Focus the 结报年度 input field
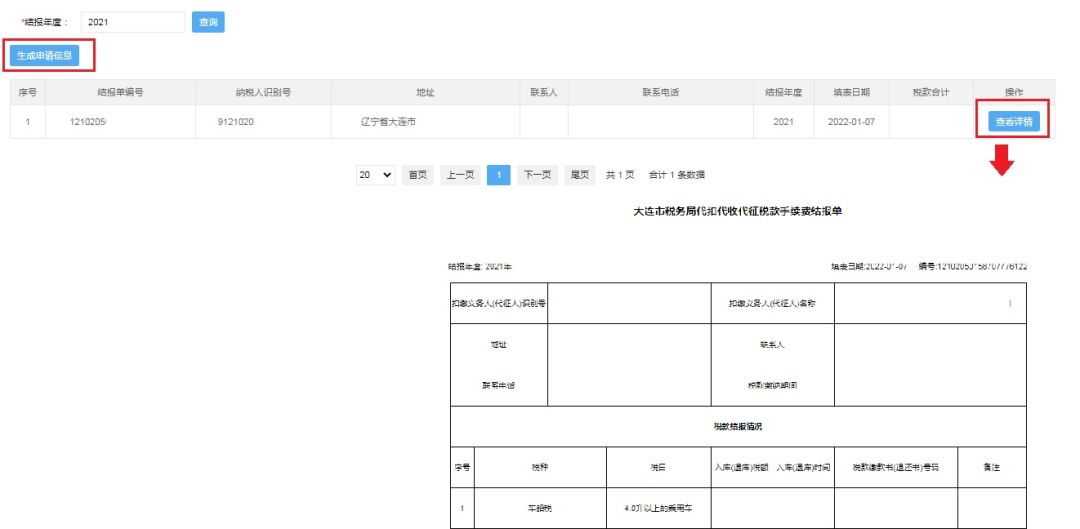The height and width of the screenshot is (529, 1080). pos(133,22)
